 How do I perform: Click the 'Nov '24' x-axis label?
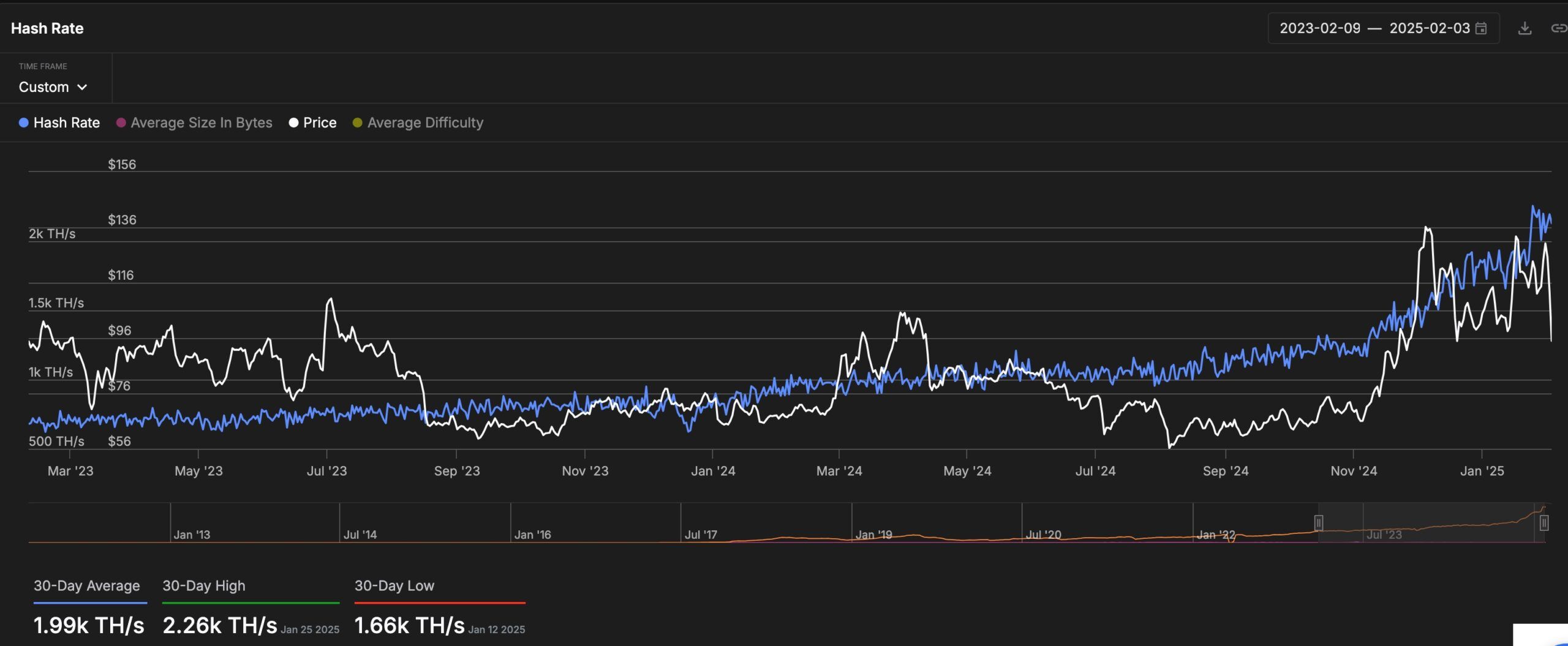click(x=1354, y=471)
